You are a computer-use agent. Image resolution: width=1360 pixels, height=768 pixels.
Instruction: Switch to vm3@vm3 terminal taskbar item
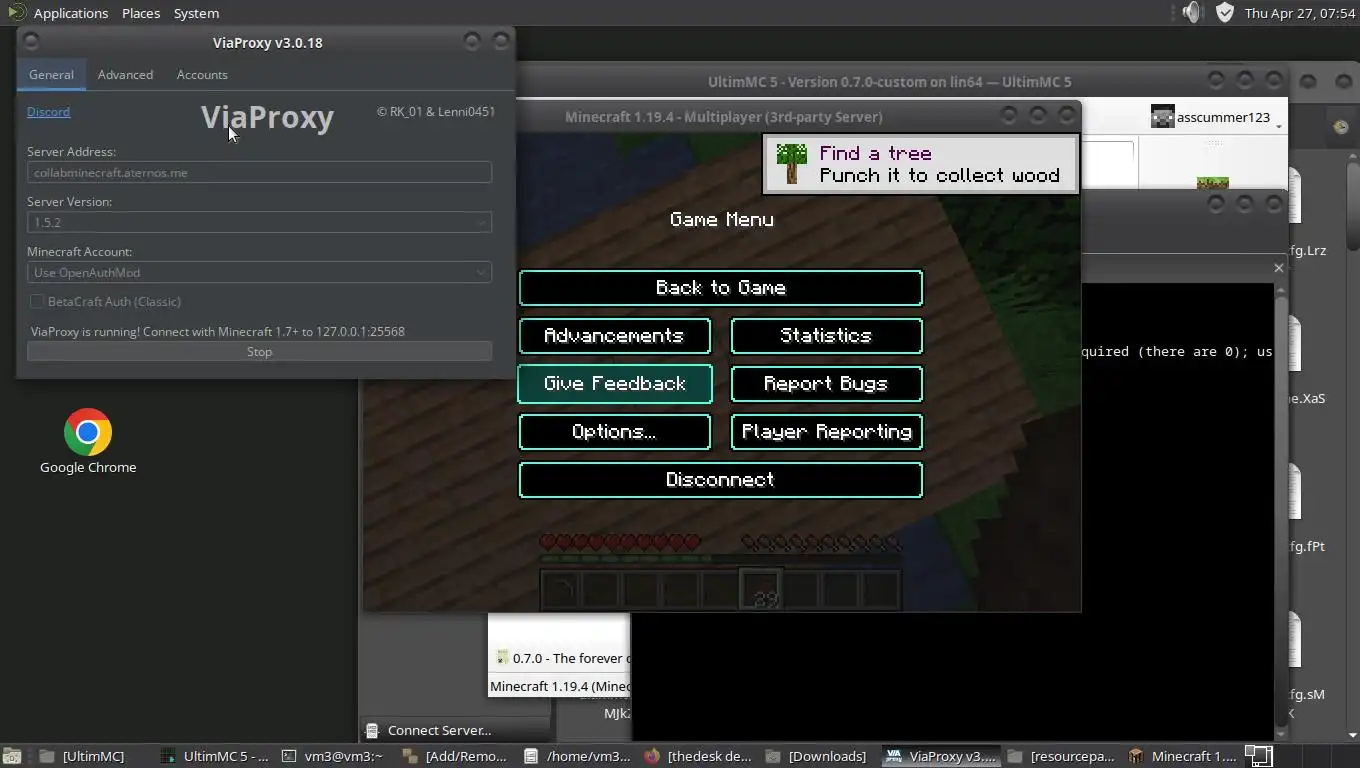[x=334, y=756]
